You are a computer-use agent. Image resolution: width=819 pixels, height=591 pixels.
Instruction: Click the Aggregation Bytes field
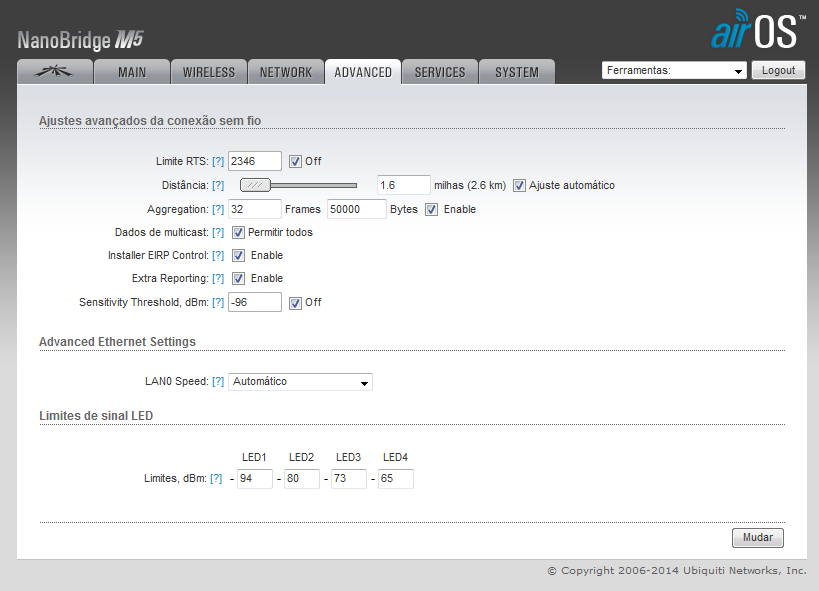(x=357, y=209)
